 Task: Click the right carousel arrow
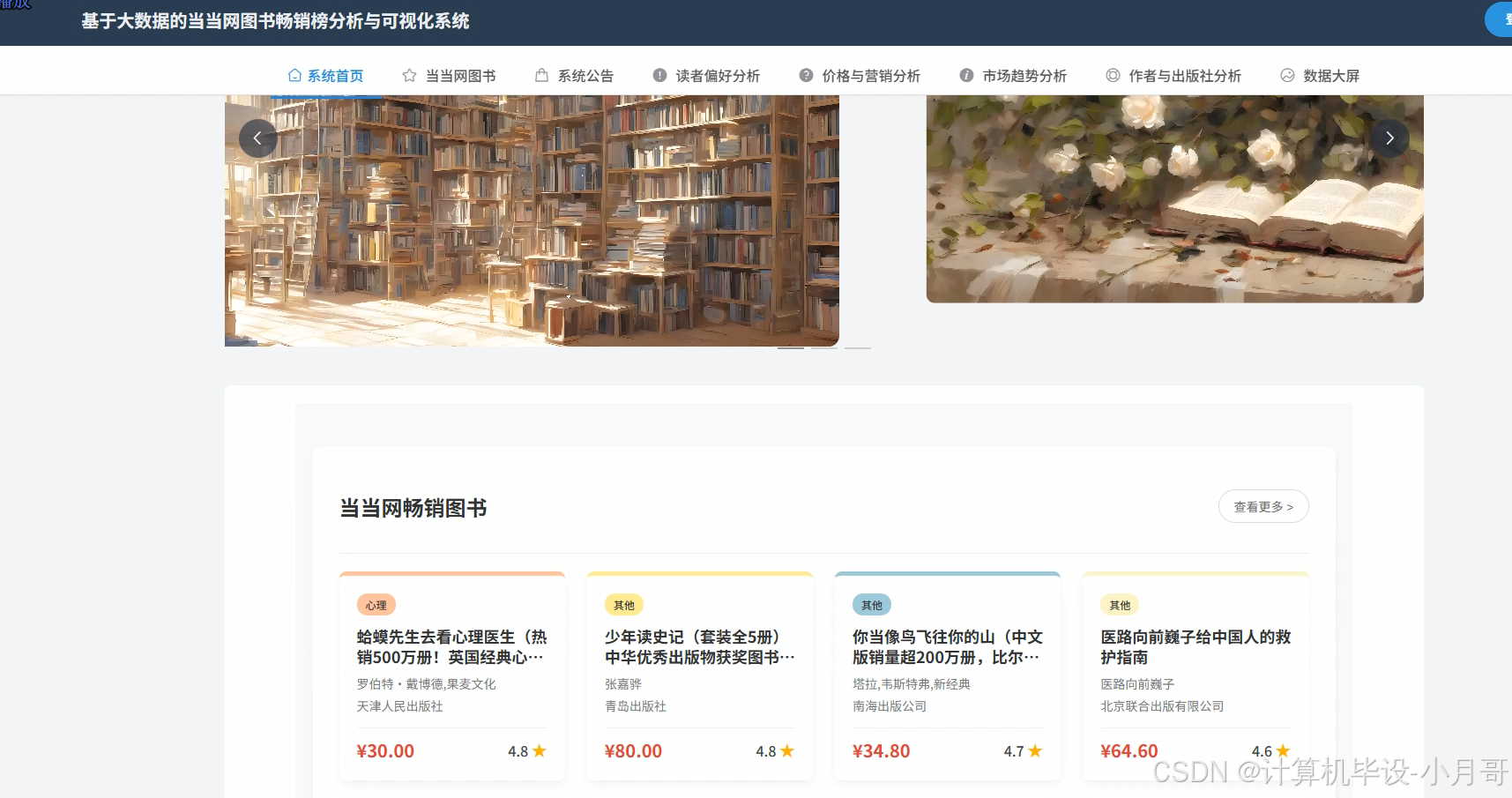[x=1389, y=138]
